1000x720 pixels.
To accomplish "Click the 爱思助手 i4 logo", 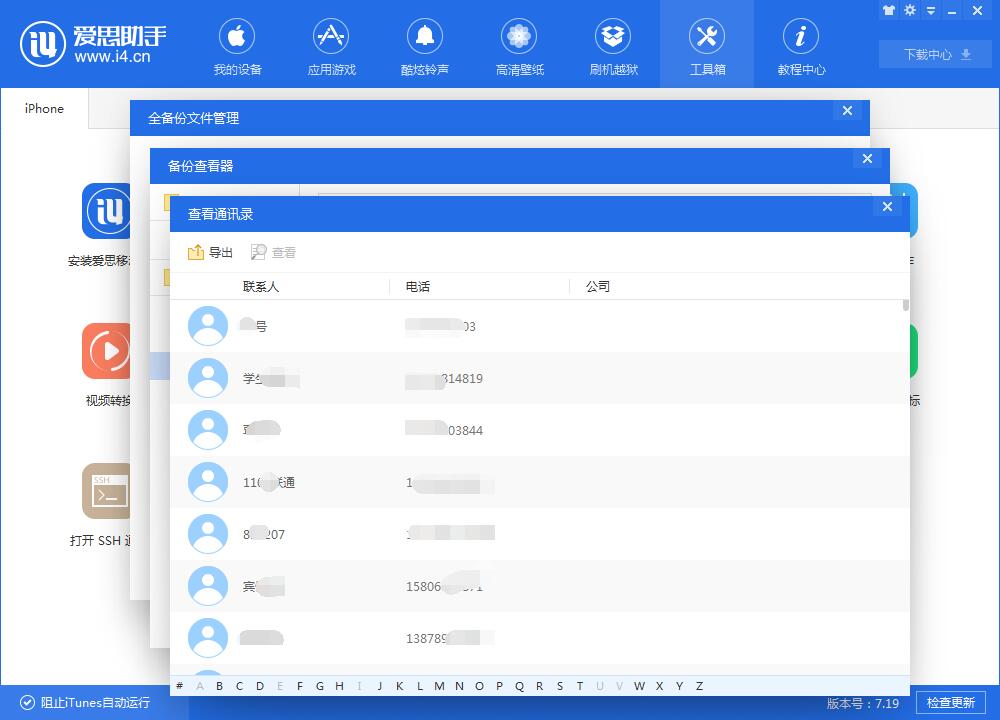I will pyautogui.click(x=93, y=43).
